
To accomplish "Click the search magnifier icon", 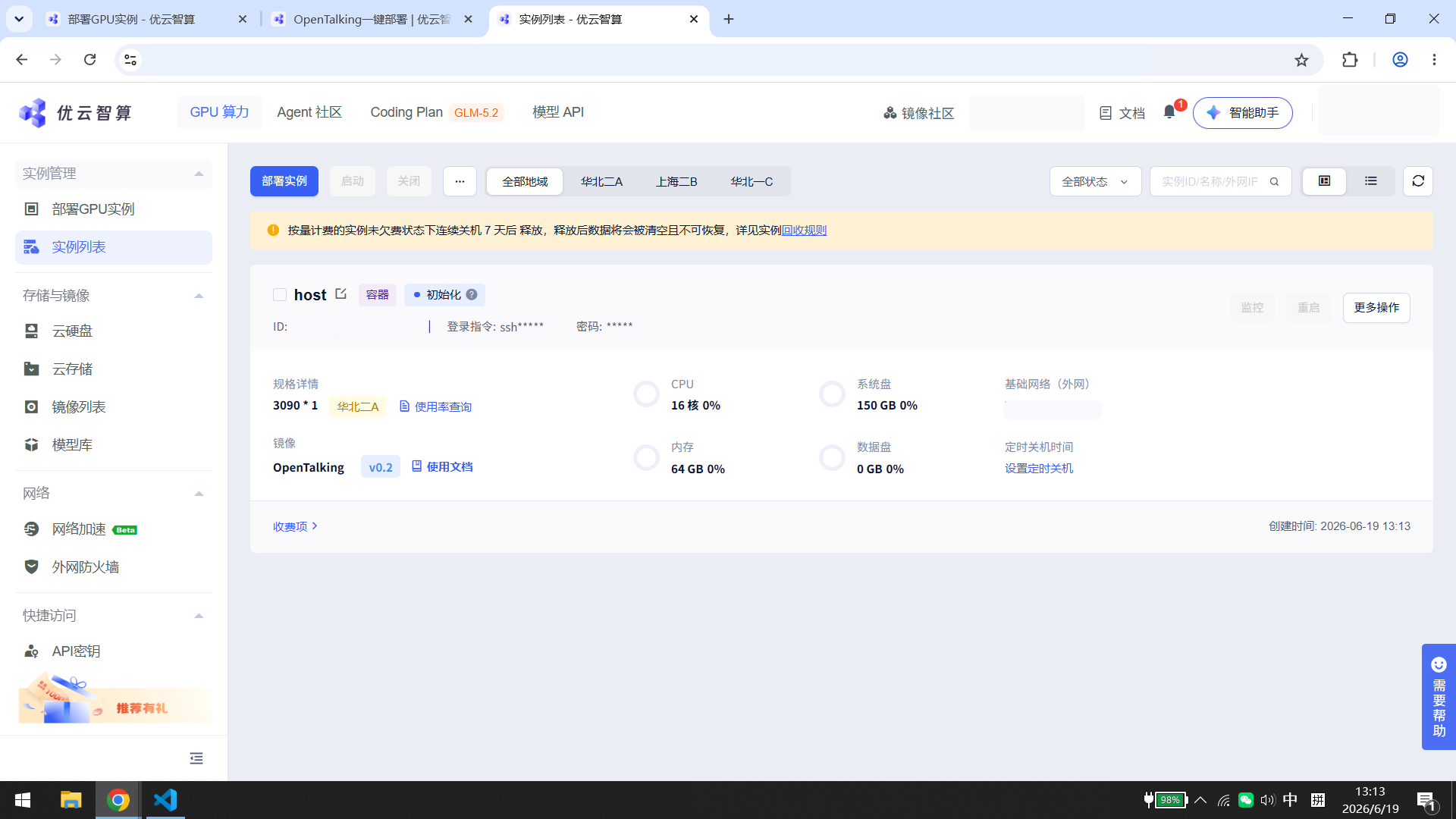I will point(1275,182).
